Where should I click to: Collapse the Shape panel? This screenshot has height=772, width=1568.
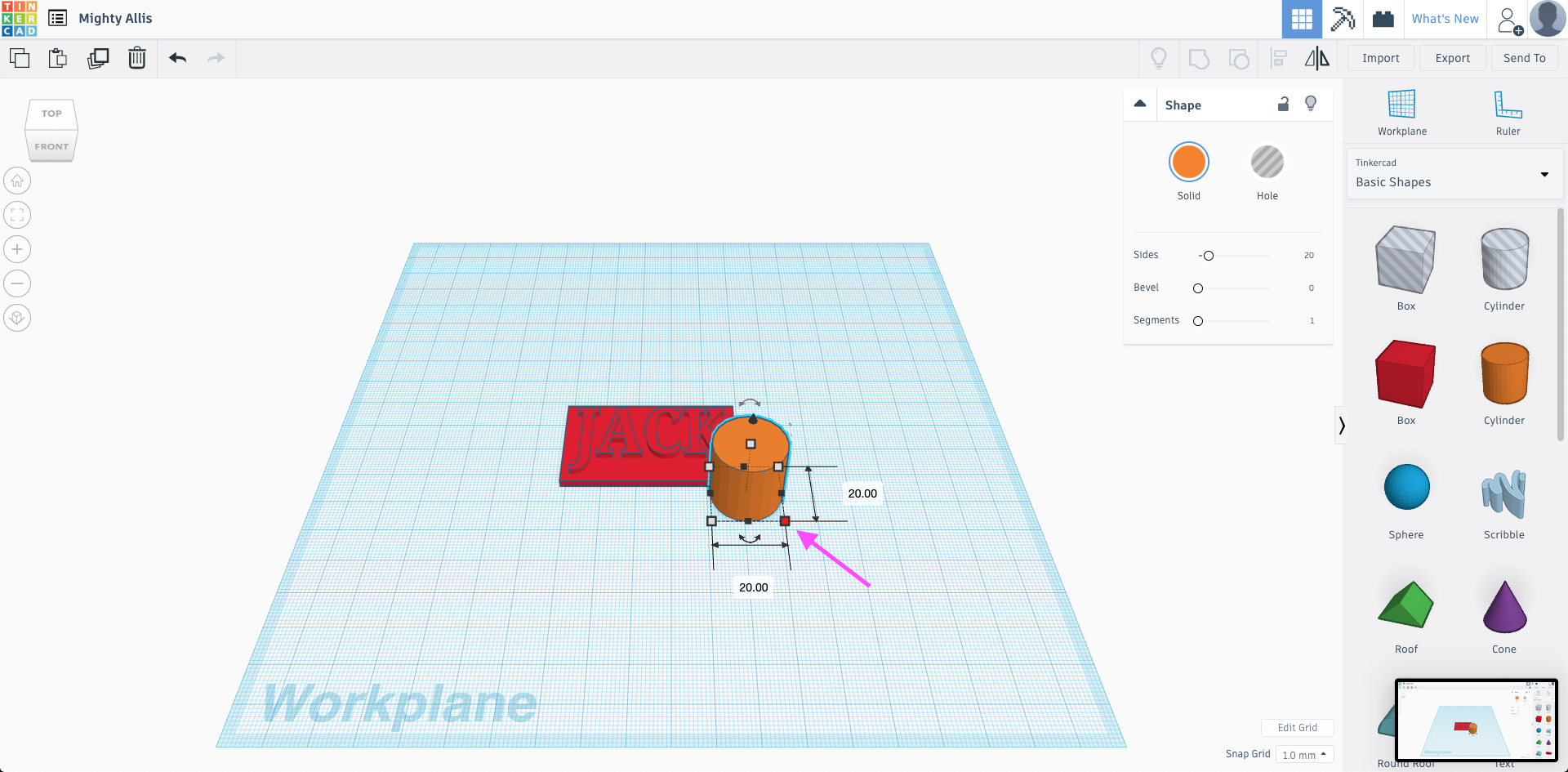click(1140, 104)
